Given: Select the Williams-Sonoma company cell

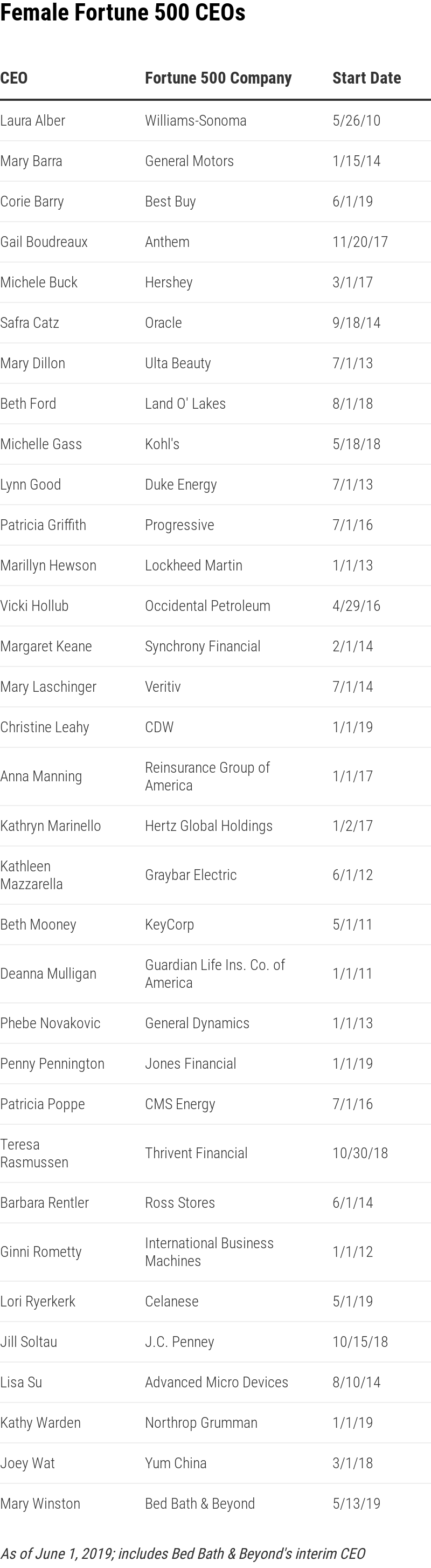Looking at the screenshot, I should 195,121.
